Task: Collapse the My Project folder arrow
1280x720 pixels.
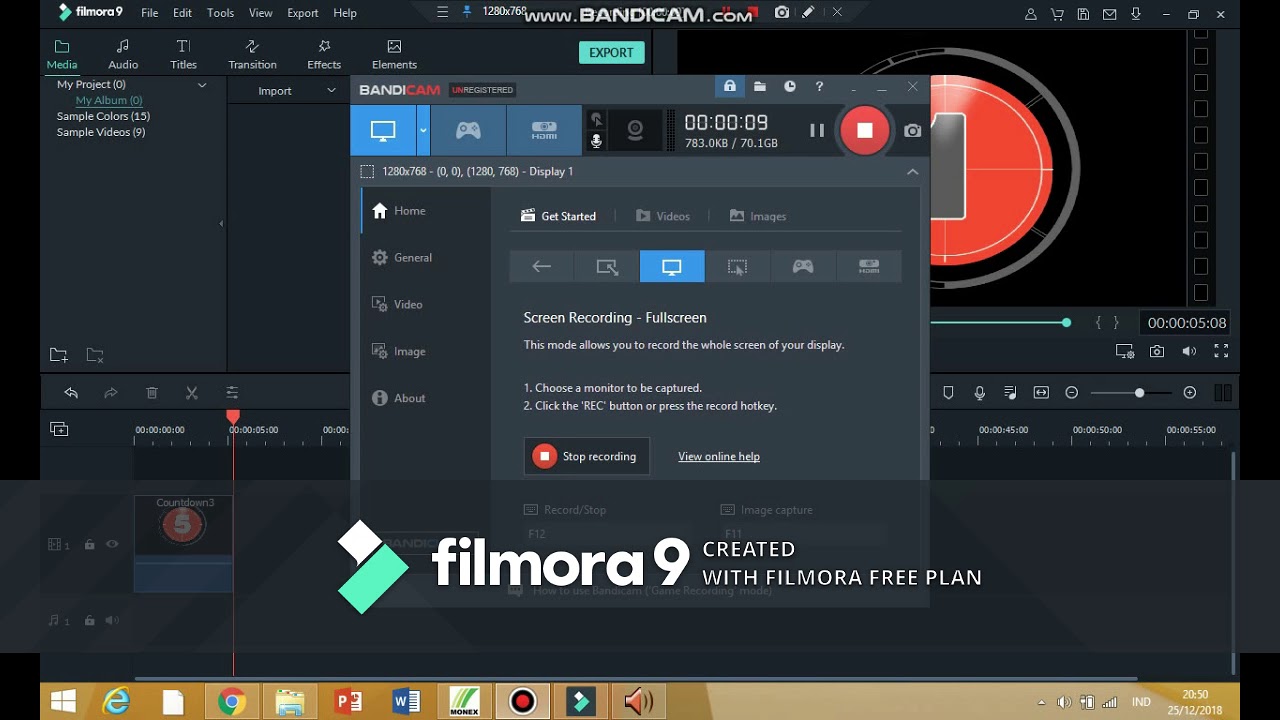Action: [201, 85]
